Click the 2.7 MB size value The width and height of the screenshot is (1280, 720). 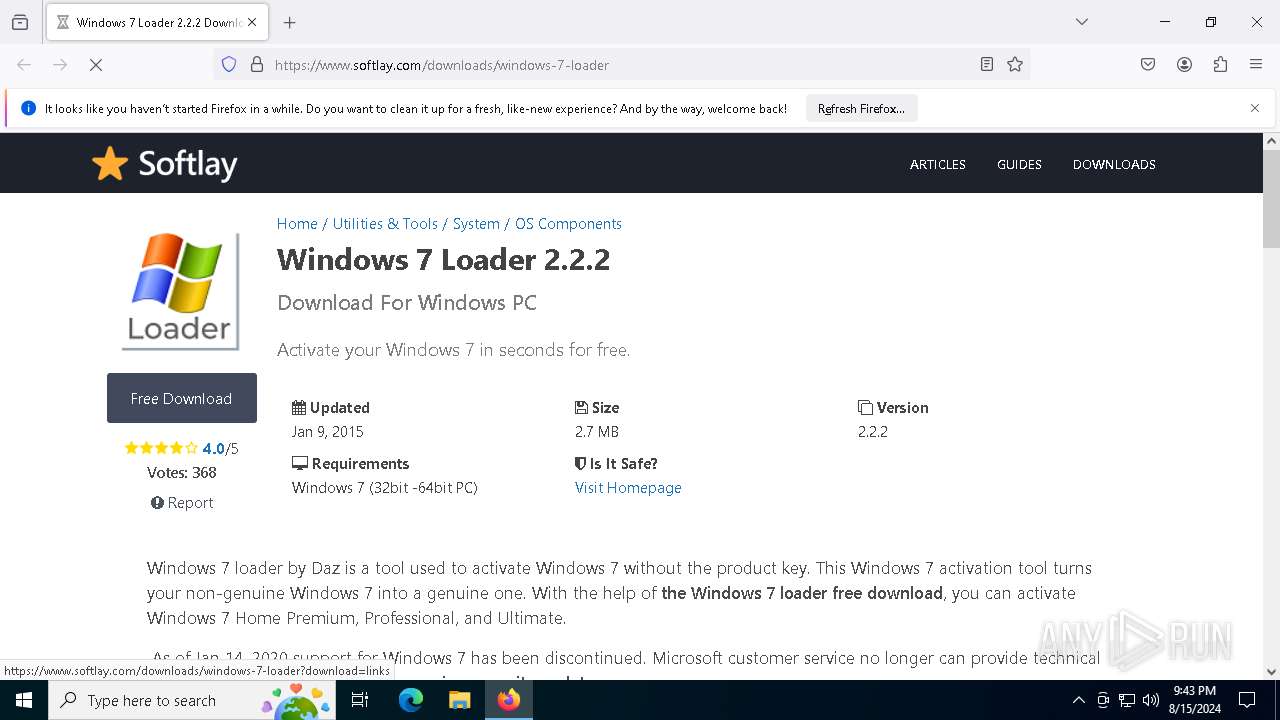(597, 432)
